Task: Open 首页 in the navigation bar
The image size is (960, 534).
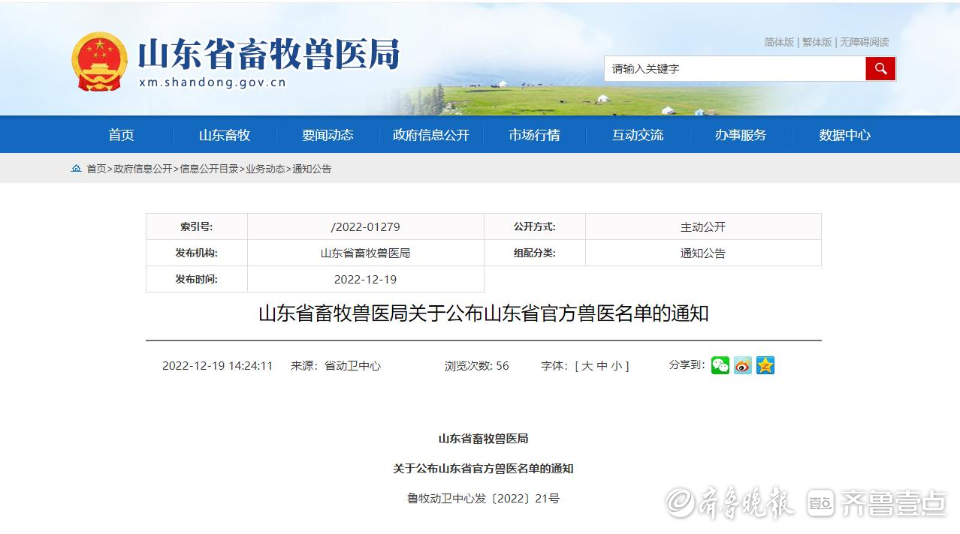Action: [121, 135]
